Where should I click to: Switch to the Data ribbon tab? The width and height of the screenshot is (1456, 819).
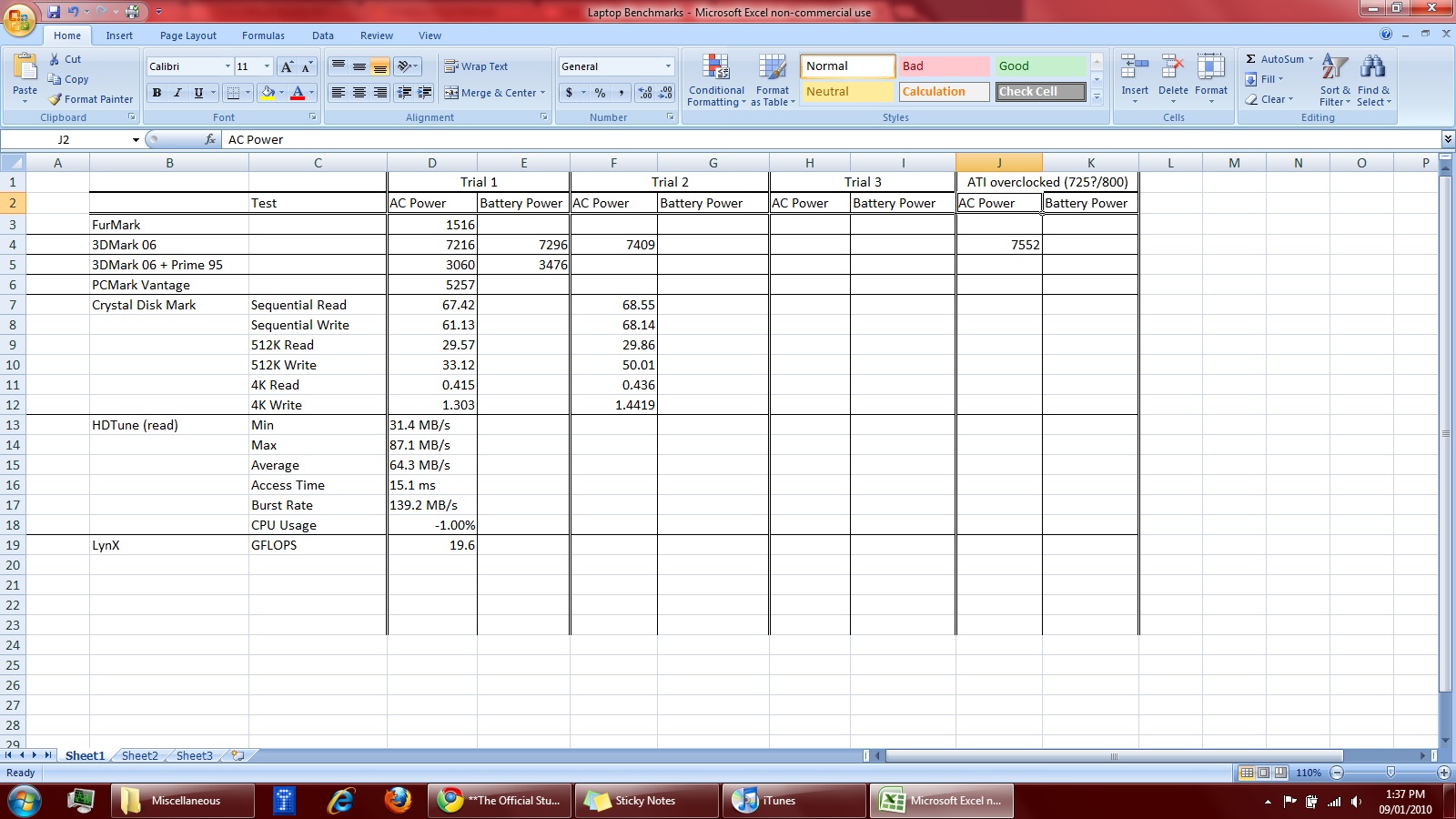coord(323,35)
